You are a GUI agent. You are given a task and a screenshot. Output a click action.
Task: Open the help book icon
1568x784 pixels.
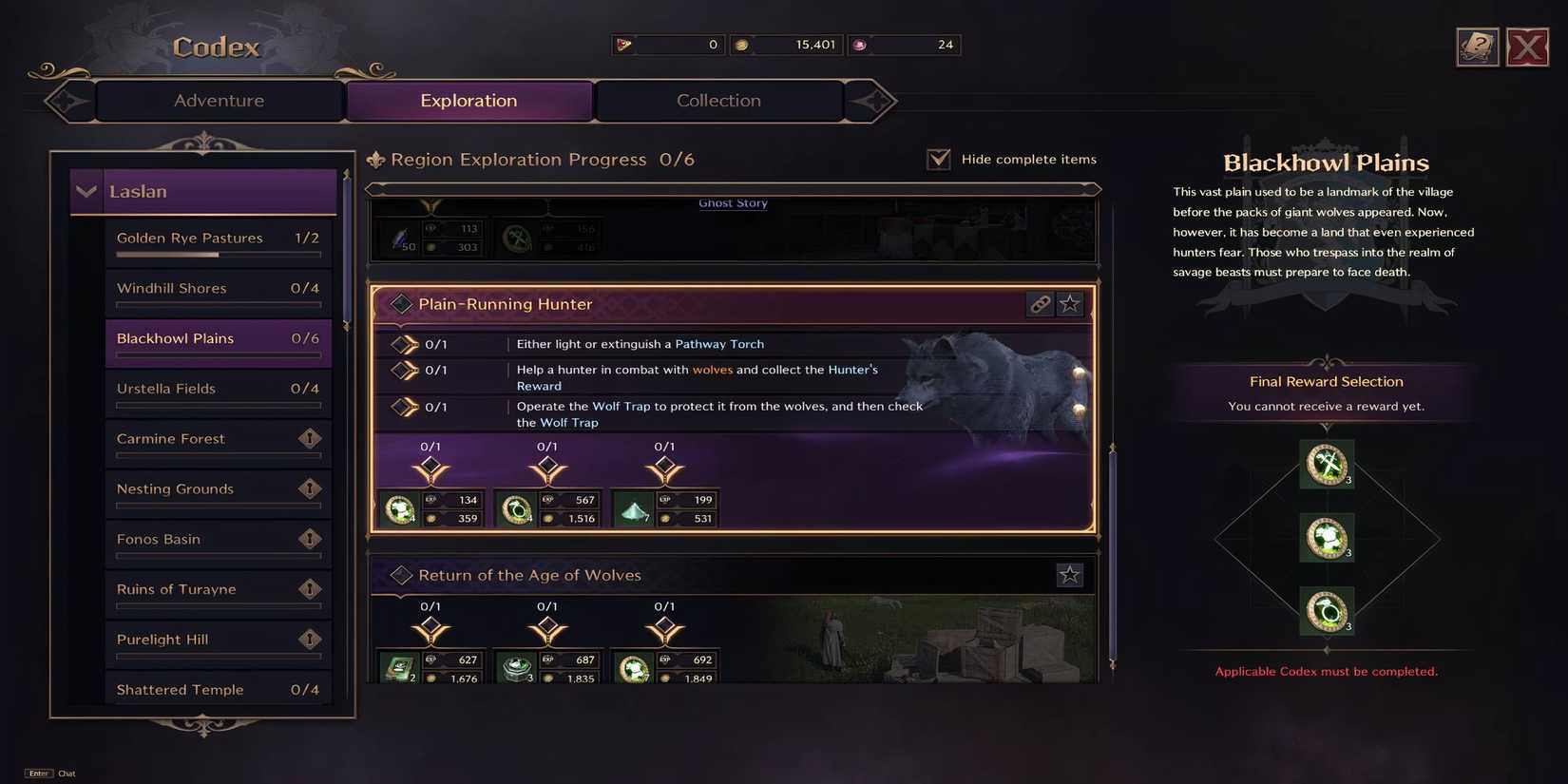[1477, 47]
